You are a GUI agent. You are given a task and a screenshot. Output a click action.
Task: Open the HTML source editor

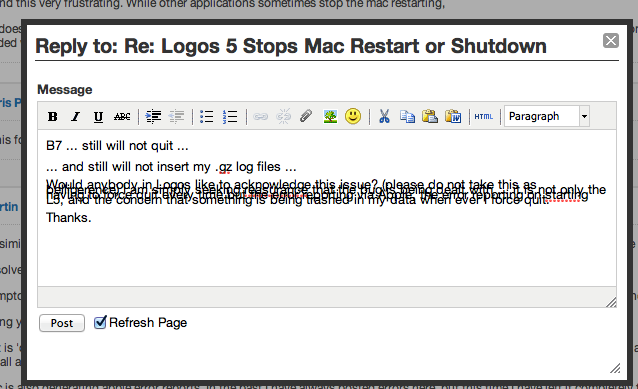(x=484, y=117)
